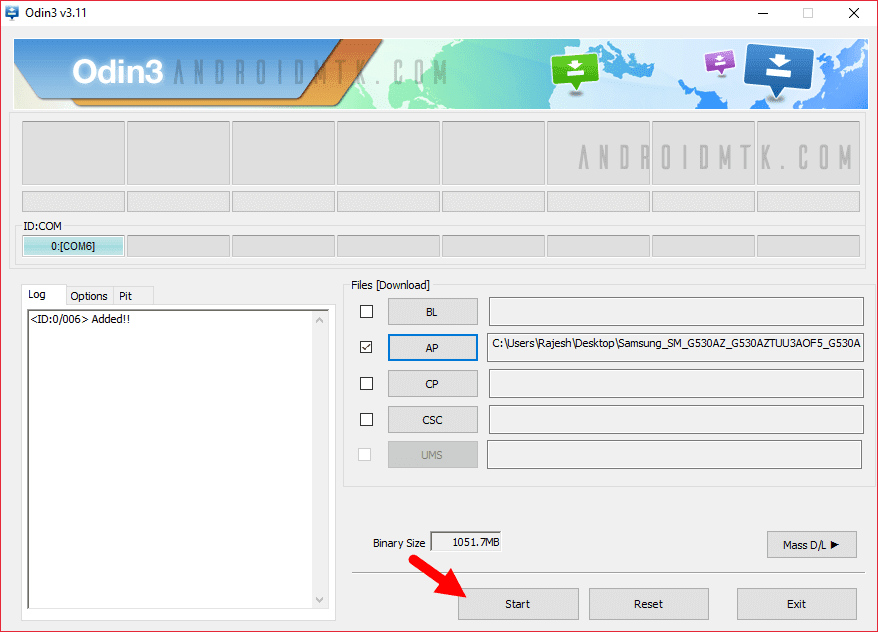
Task: Enable the CSC file checkbox
Action: tap(366, 419)
